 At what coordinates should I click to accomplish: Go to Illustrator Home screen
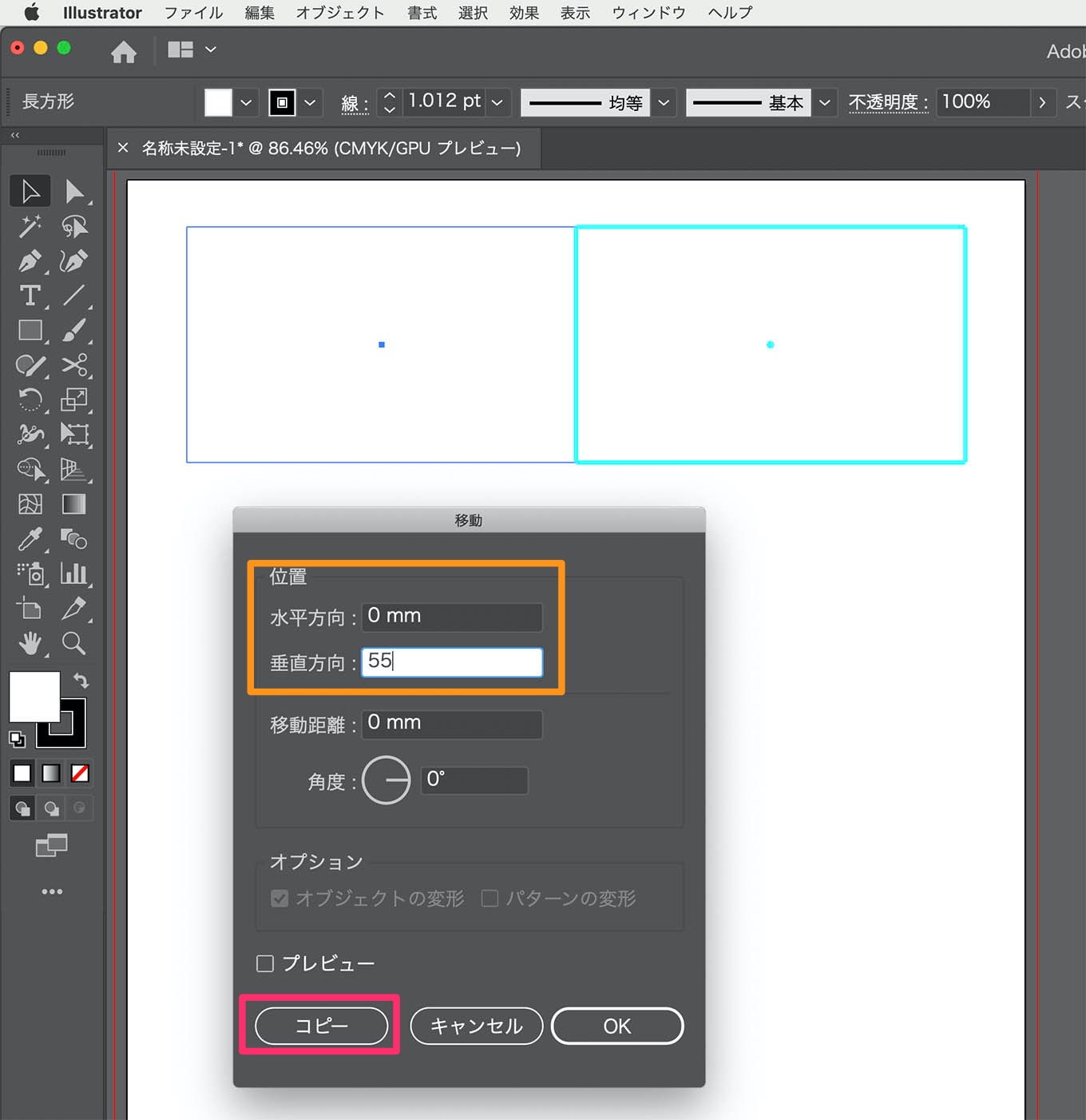point(124,52)
